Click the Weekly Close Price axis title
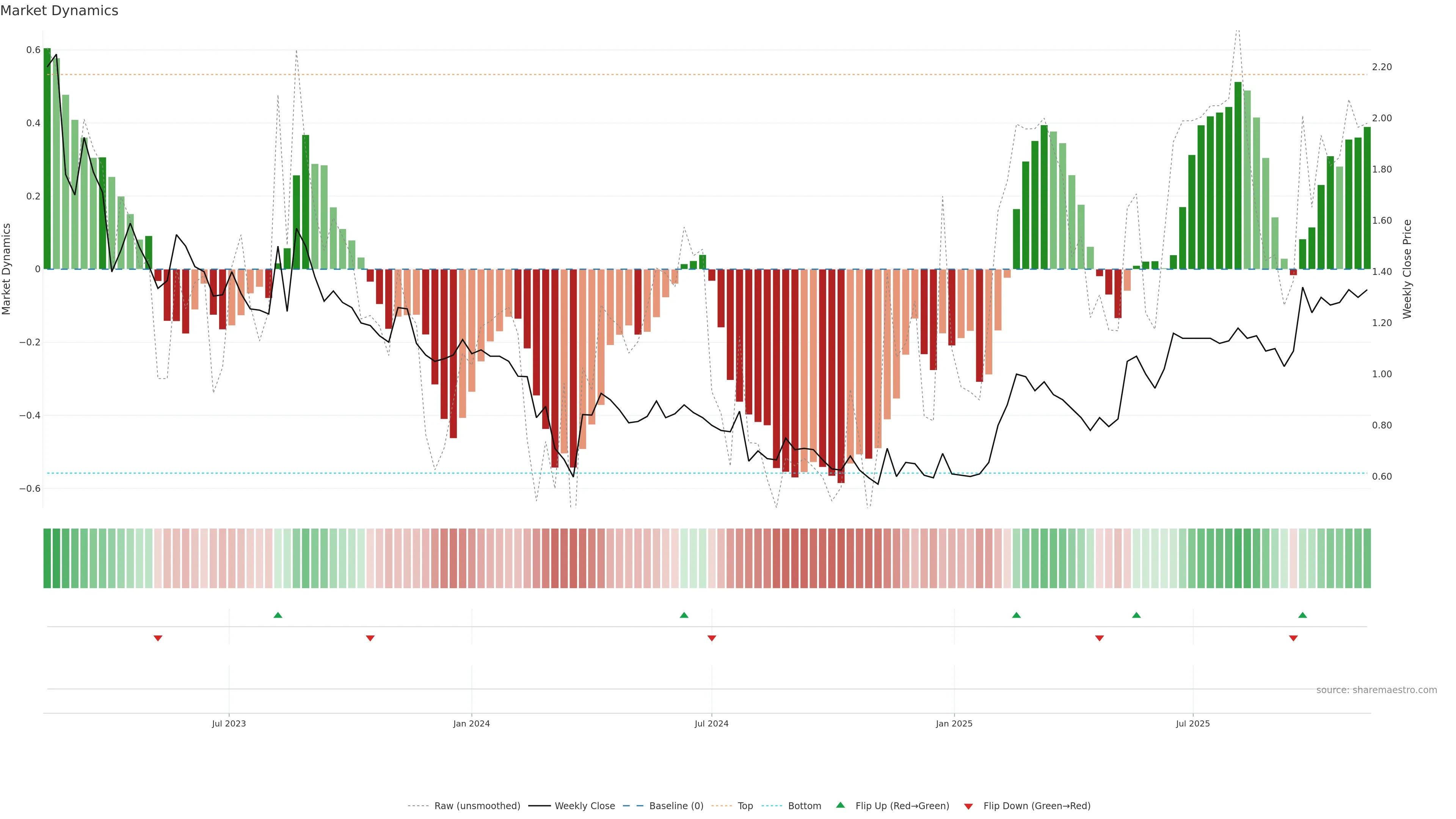 coord(1407,269)
